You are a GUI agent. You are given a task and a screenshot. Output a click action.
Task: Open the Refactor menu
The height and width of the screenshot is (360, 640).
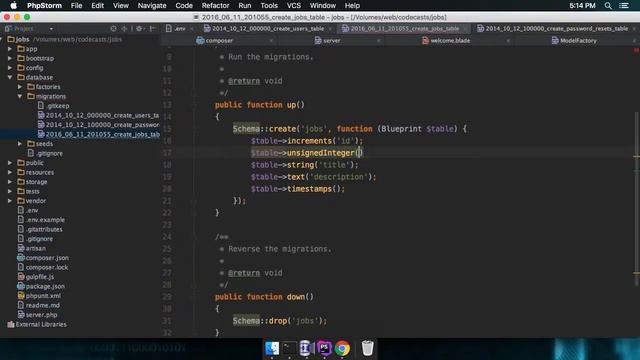point(215,5)
